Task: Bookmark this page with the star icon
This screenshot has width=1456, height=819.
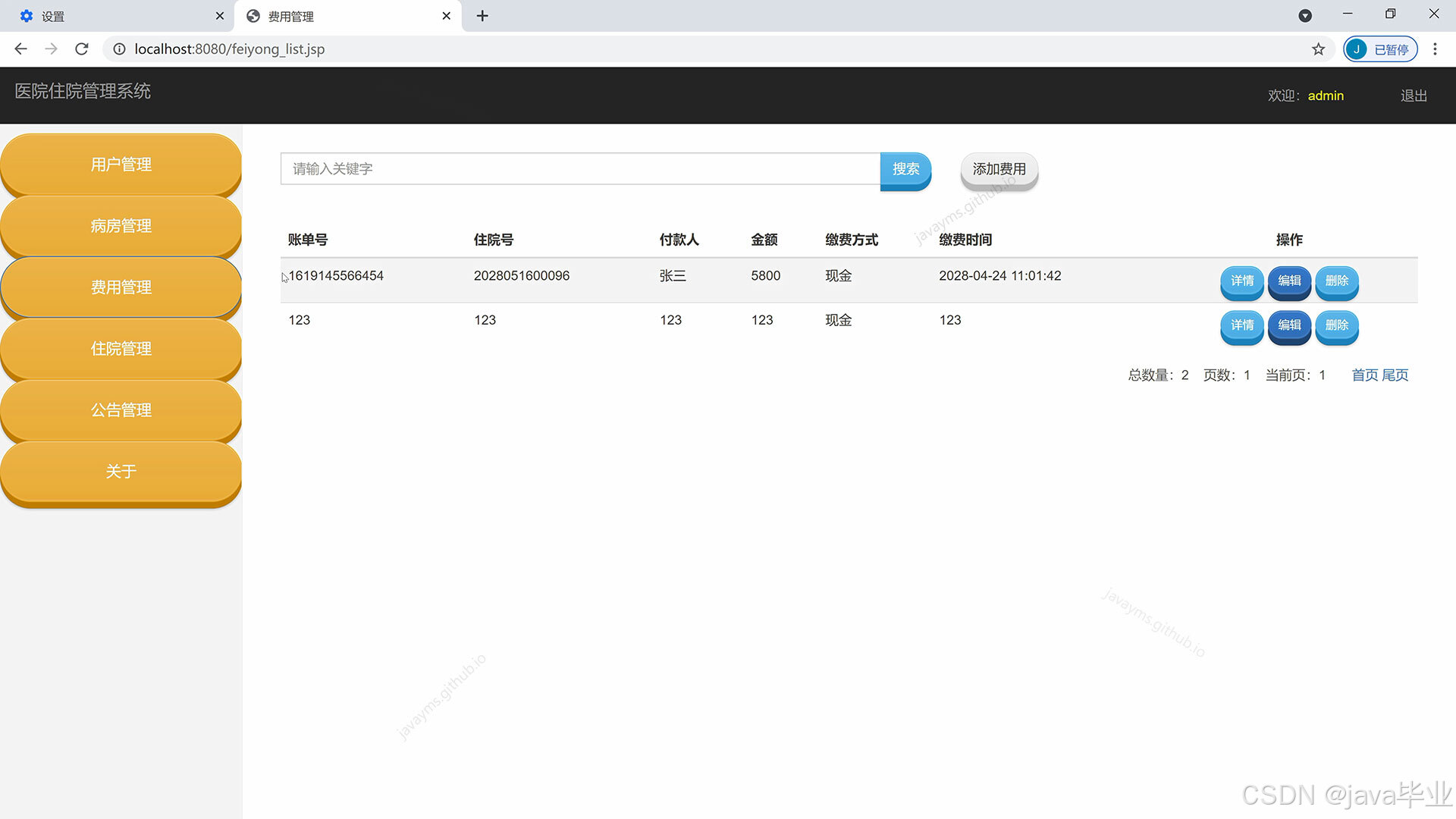Action: click(x=1318, y=49)
